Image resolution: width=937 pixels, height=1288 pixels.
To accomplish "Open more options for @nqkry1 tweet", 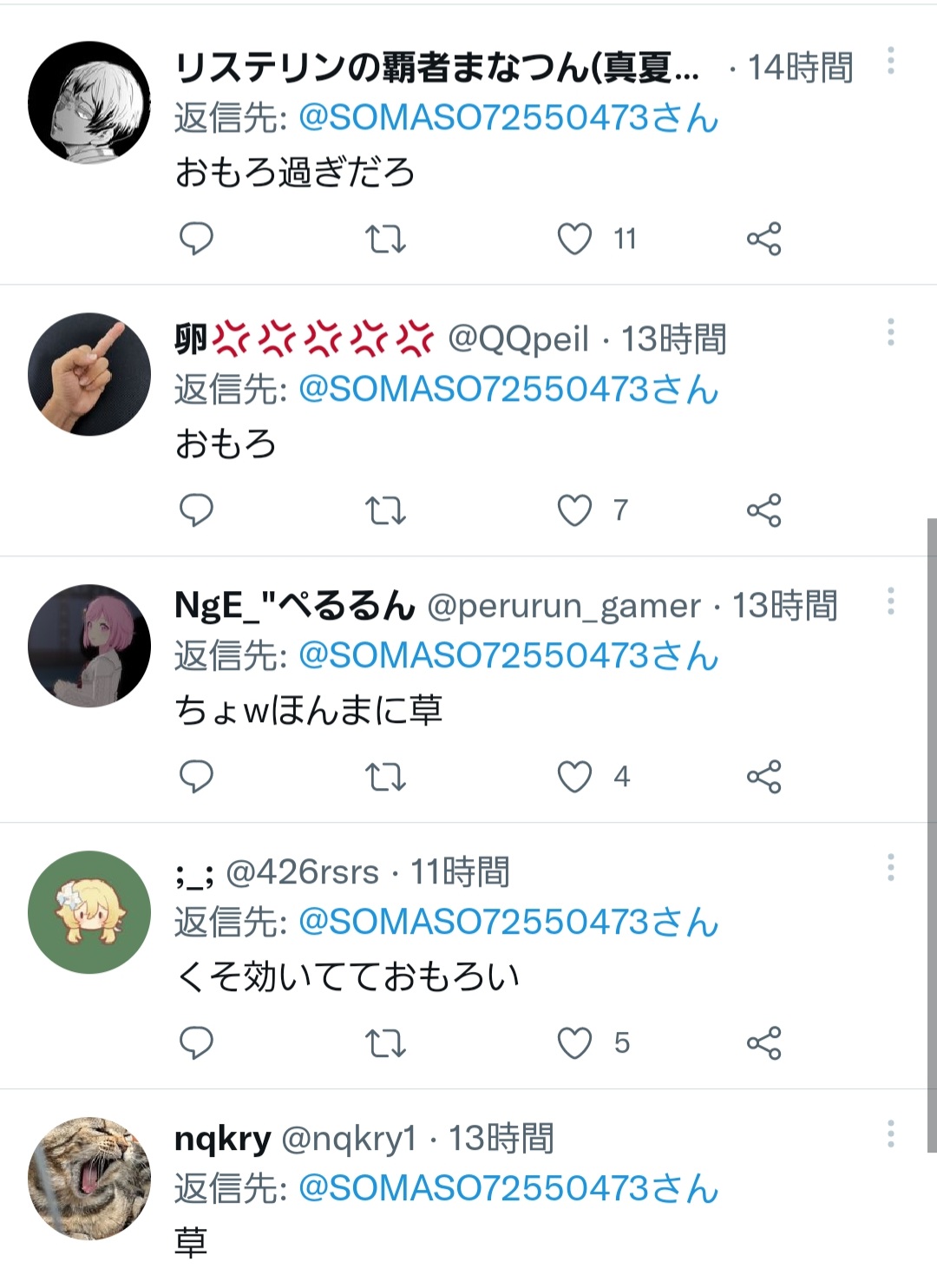I will coord(891,1134).
